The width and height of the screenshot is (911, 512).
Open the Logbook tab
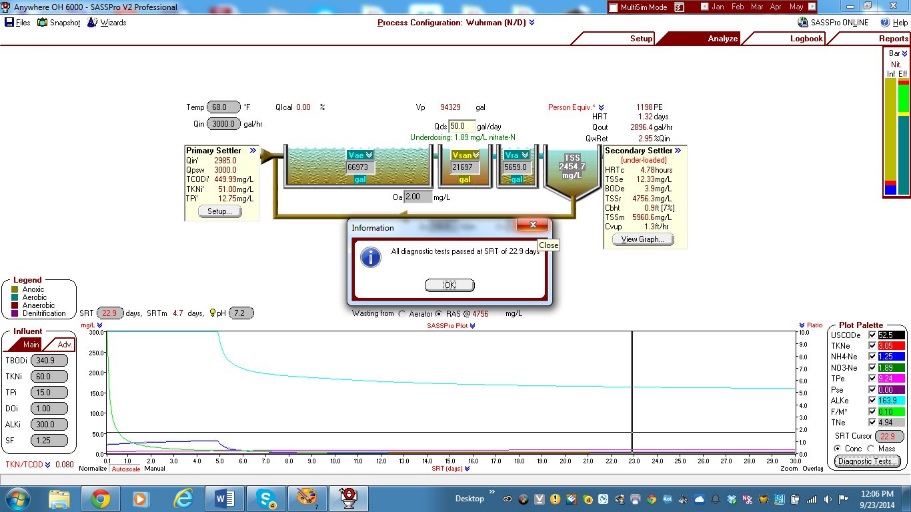[x=806, y=39]
